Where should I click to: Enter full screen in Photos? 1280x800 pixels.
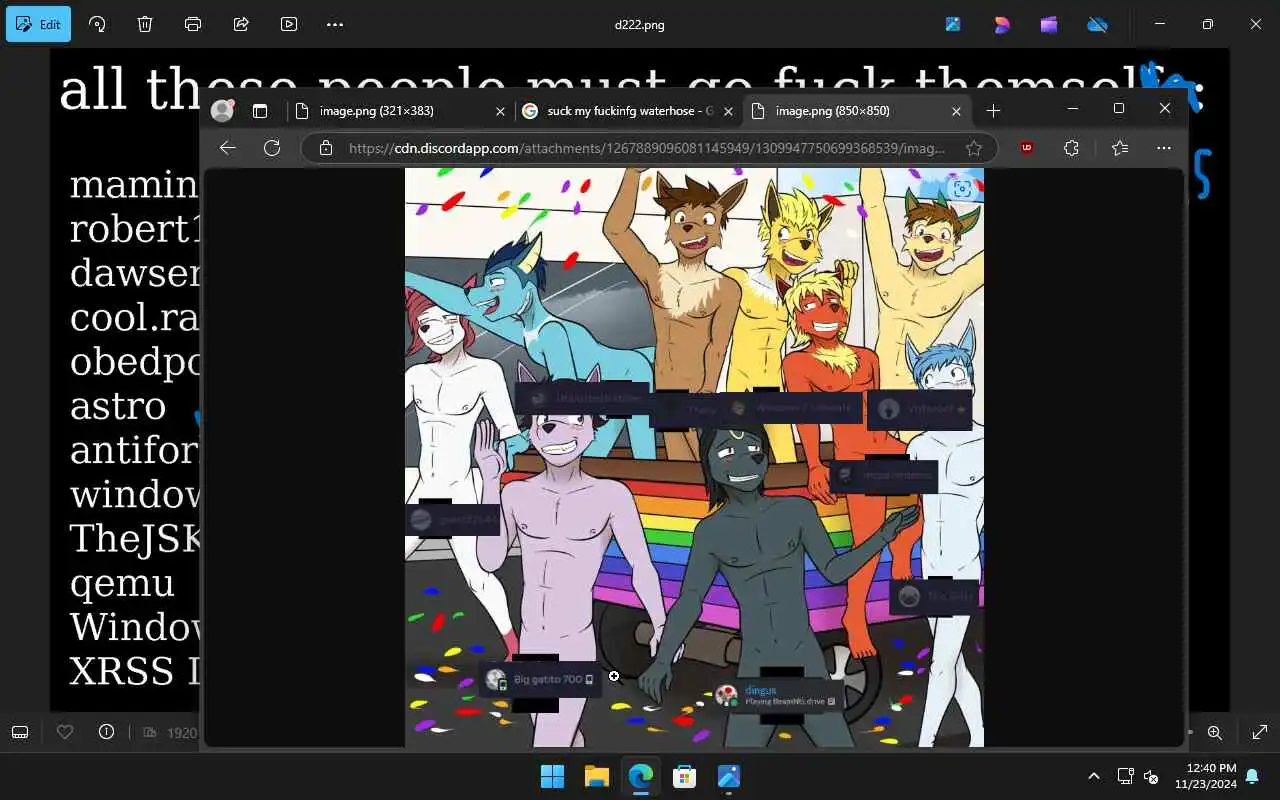[x=1261, y=732]
